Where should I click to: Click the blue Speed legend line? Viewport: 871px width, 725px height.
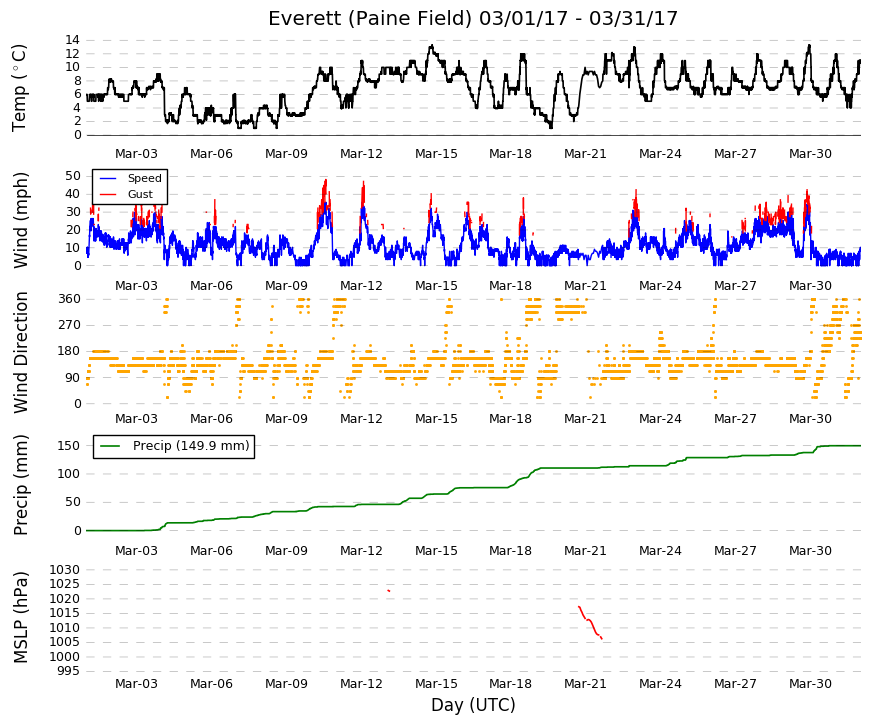108,178
